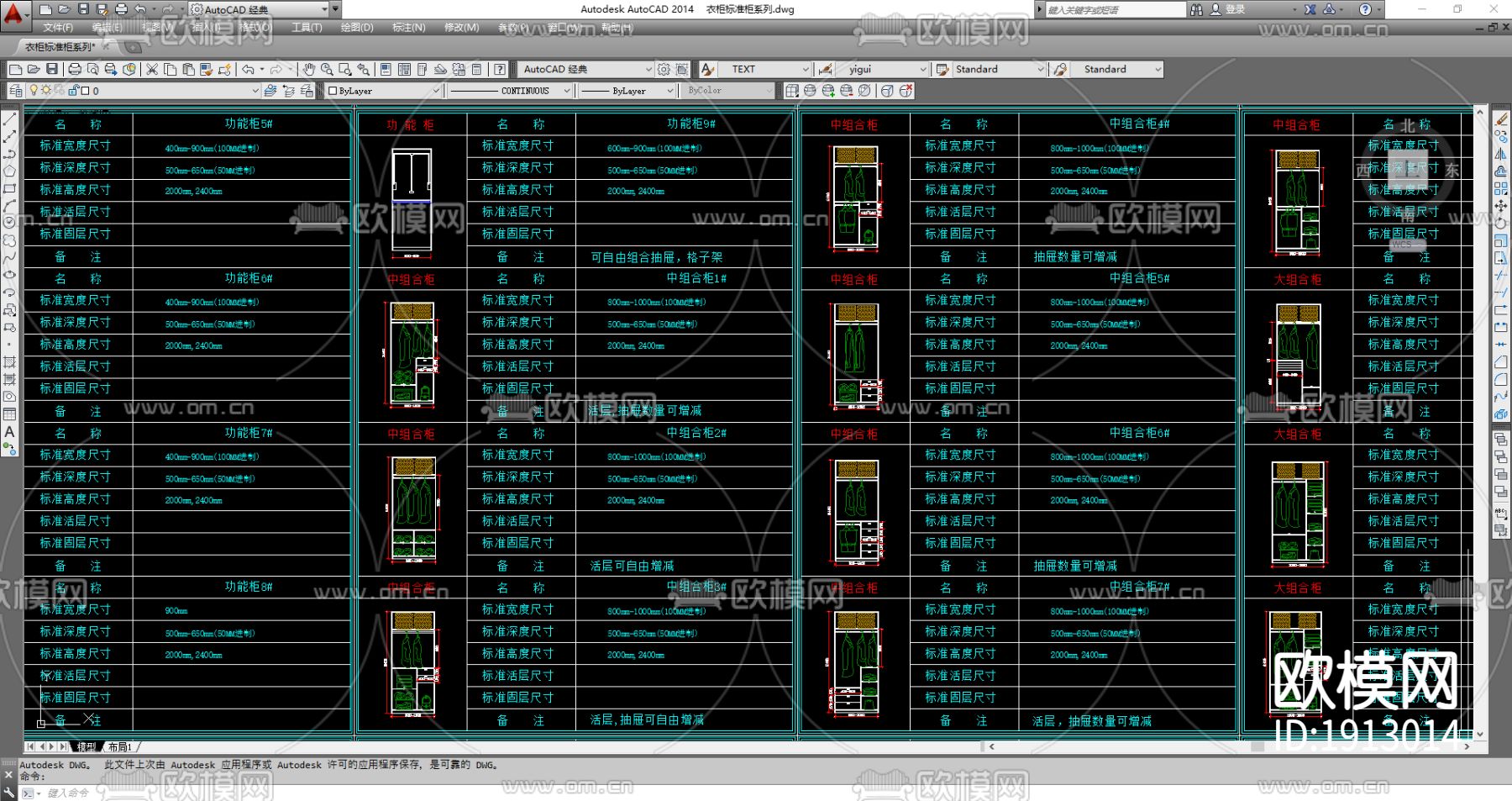Toggle layer 0 on/off lightbulb
Viewport: 1512px width, 801px height.
click(34, 91)
